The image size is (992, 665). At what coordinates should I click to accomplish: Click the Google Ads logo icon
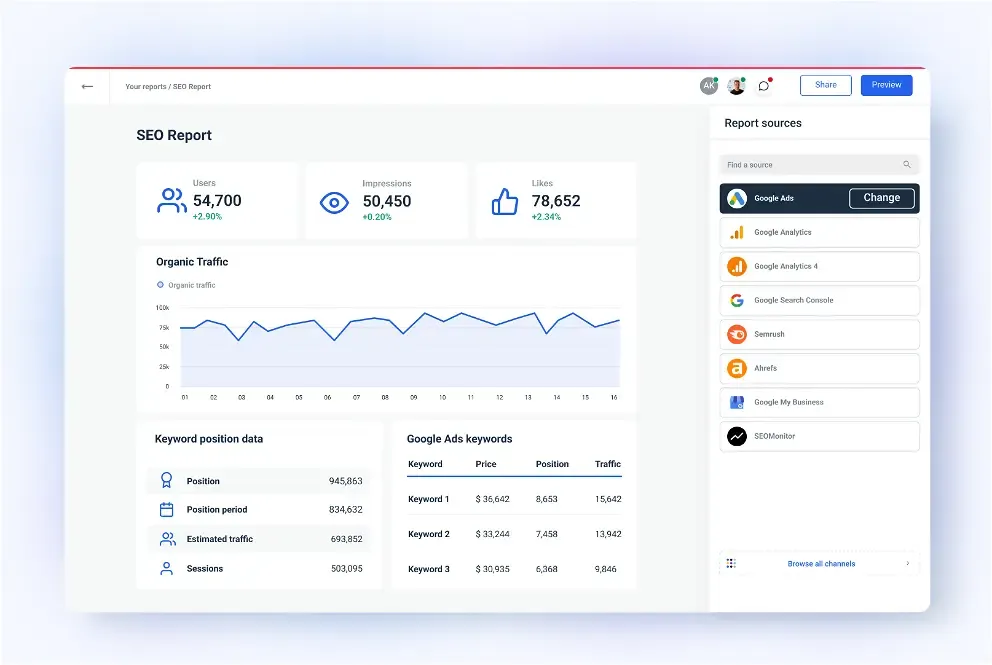pos(736,198)
